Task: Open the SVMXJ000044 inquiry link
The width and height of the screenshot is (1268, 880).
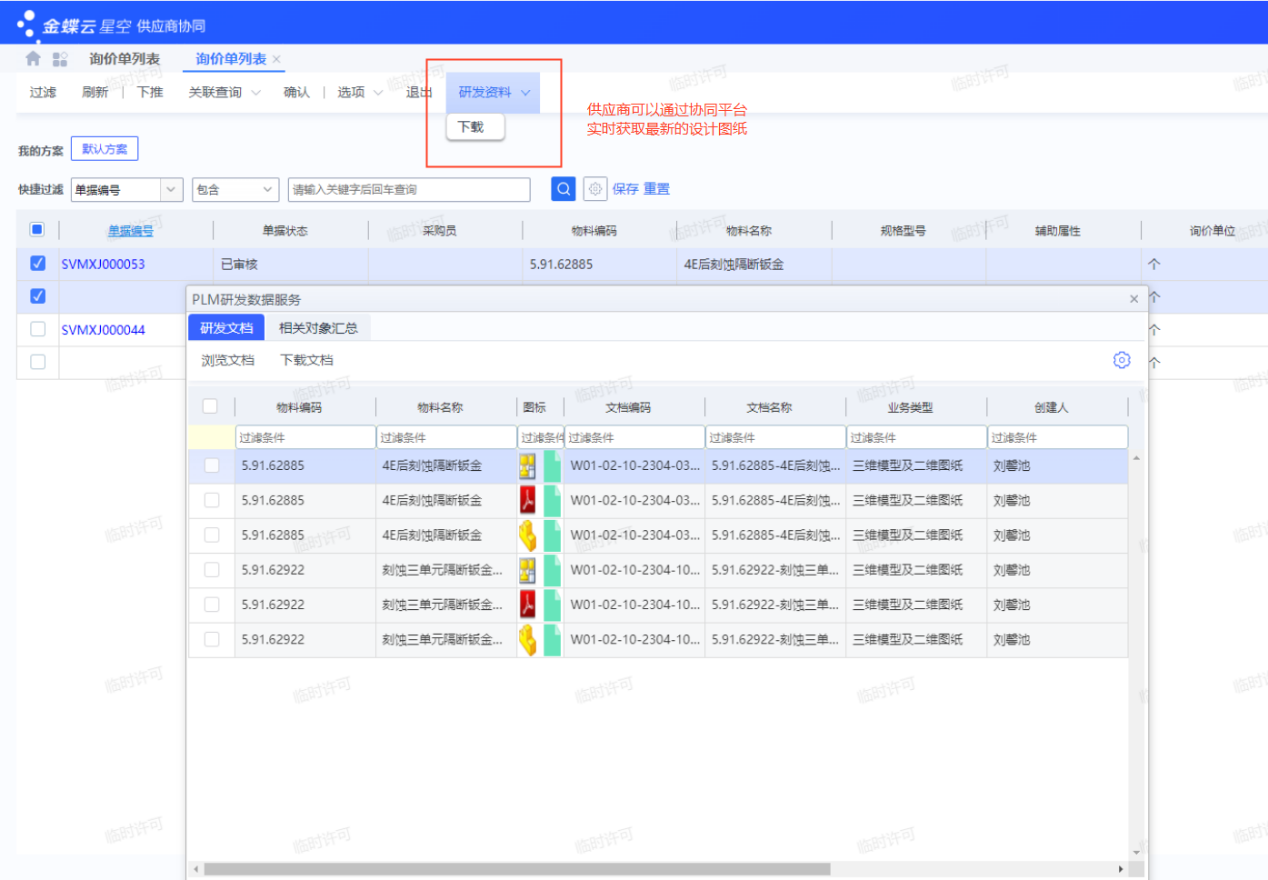Action: pos(103,329)
